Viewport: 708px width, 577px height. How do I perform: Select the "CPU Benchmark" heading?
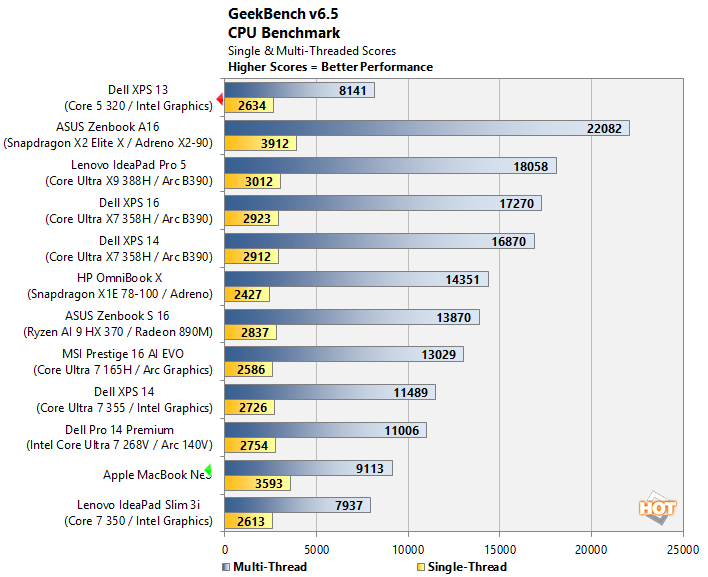pyautogui.click(x=284, y=33)
